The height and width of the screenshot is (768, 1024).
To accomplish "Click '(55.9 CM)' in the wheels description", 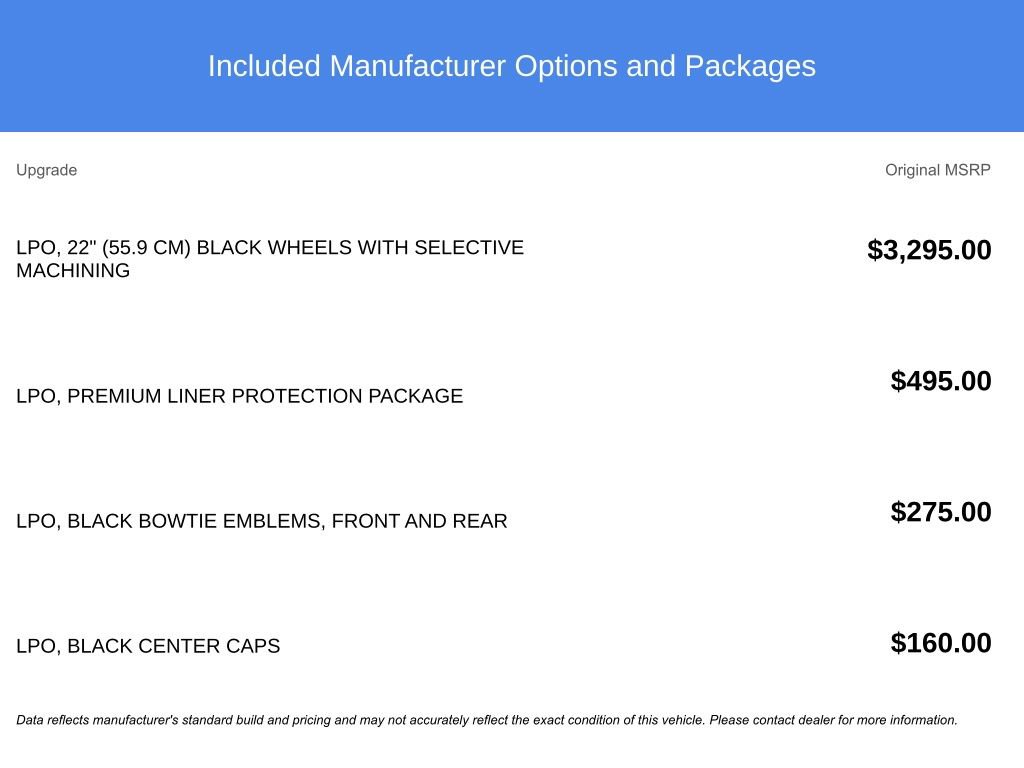I will pyautogui.click(x=146, y=248).
